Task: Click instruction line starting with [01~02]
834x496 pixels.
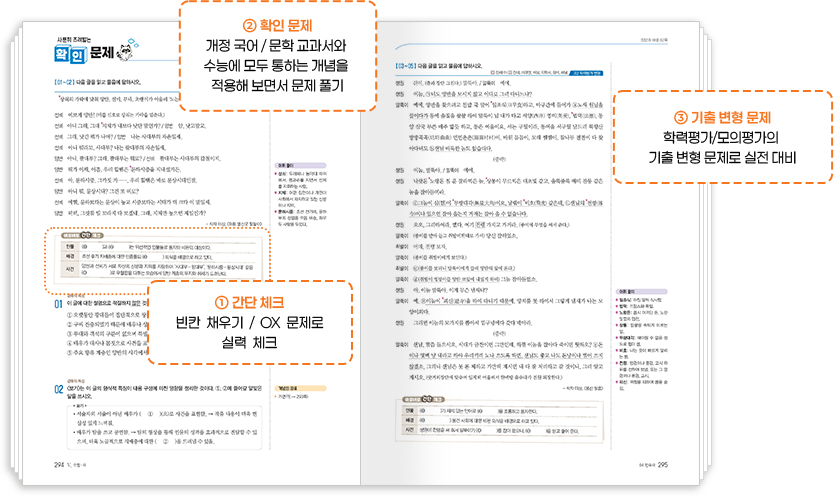Action: [97, 82]
